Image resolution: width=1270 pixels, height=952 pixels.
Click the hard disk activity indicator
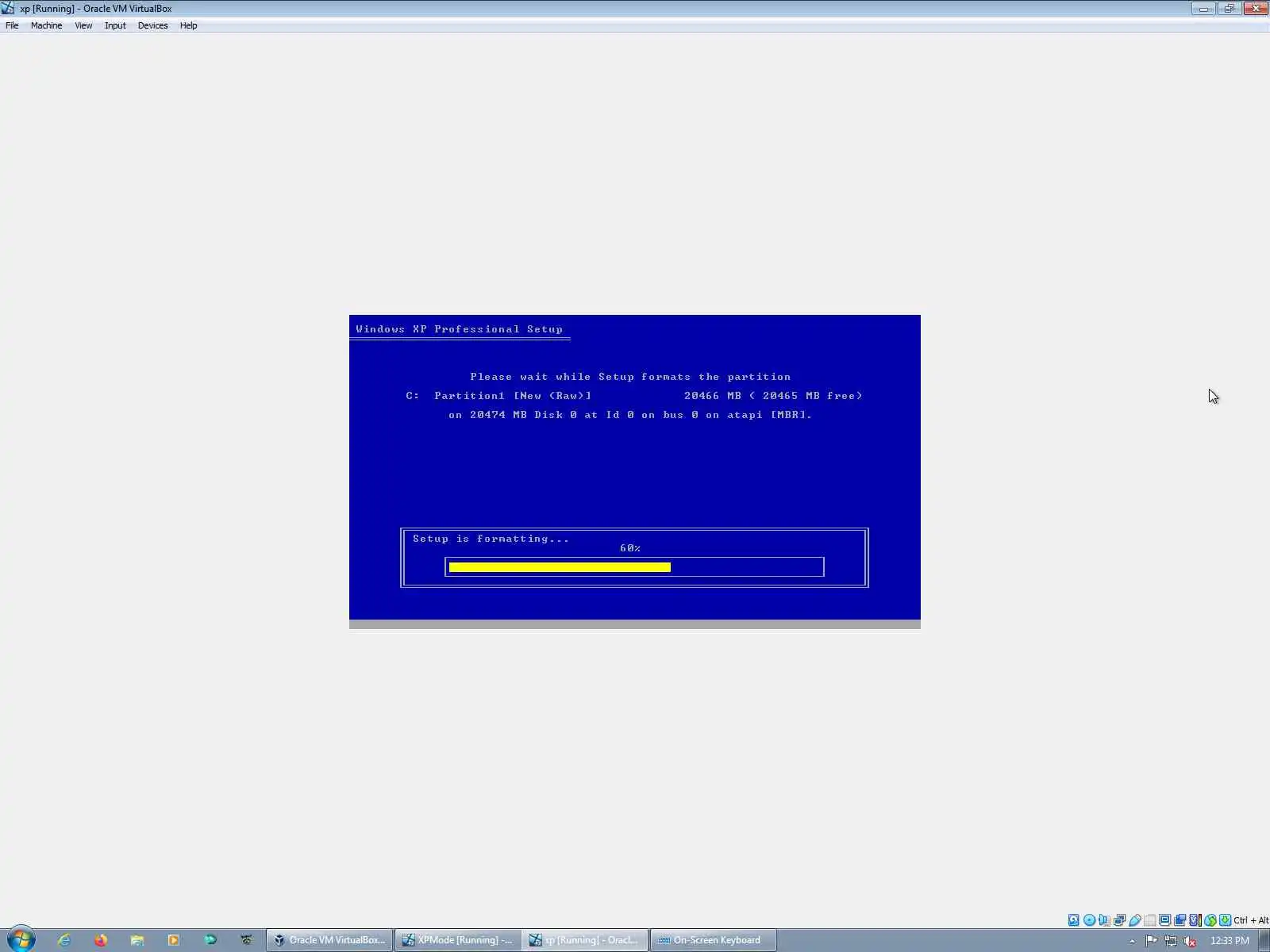pos(1074,920)
